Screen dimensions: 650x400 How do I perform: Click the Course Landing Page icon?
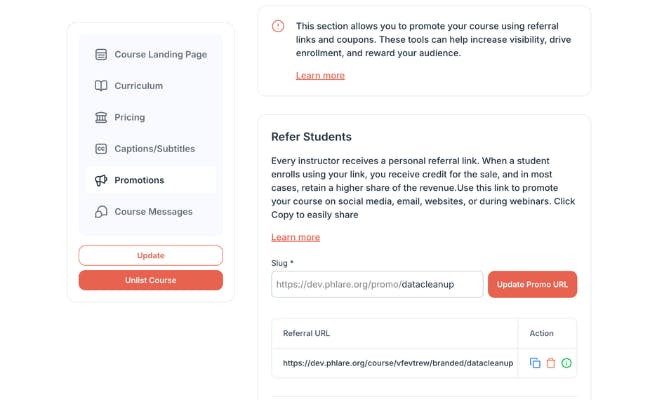101,54
